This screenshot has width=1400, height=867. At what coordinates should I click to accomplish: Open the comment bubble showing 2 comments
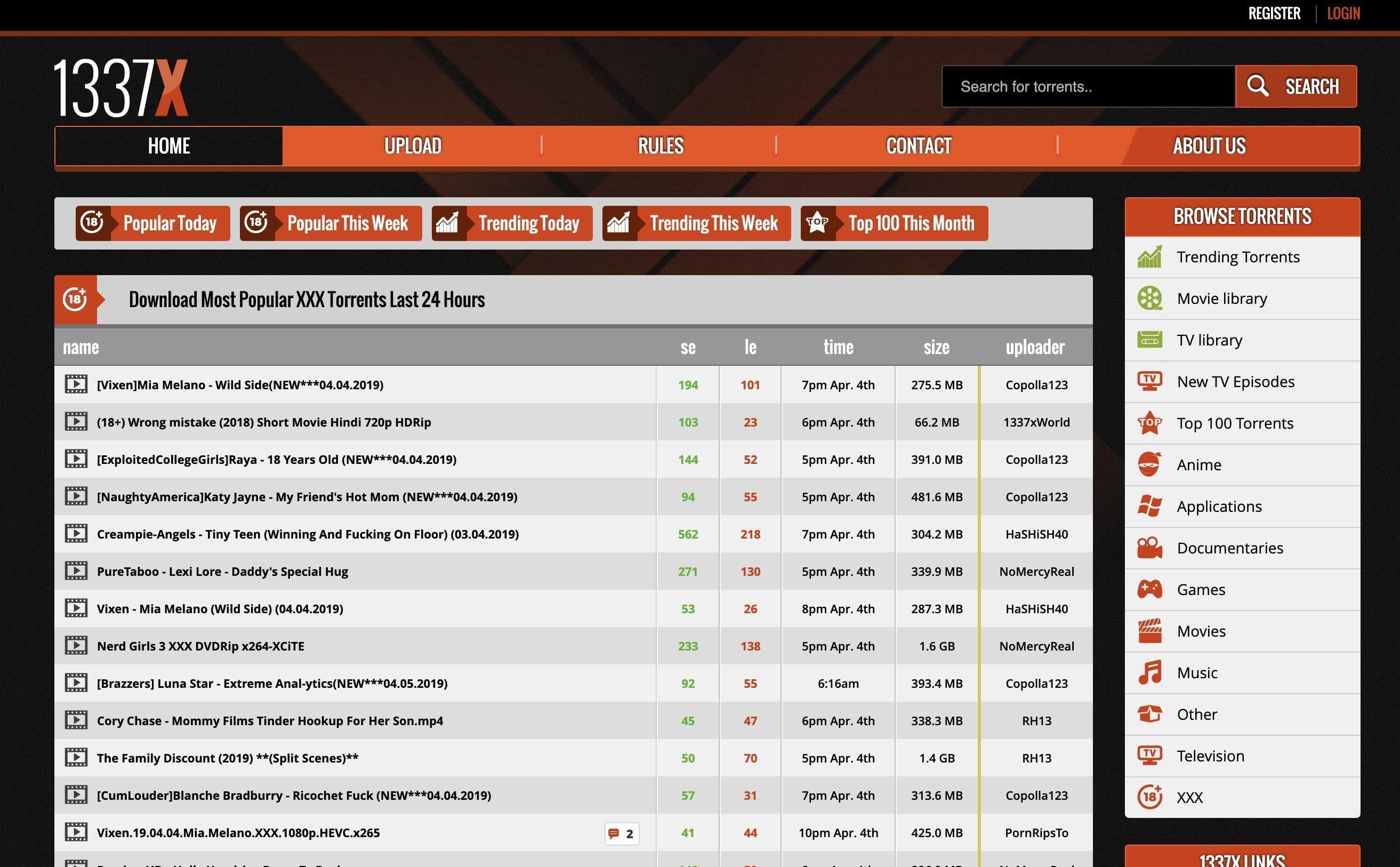point(622,833)
